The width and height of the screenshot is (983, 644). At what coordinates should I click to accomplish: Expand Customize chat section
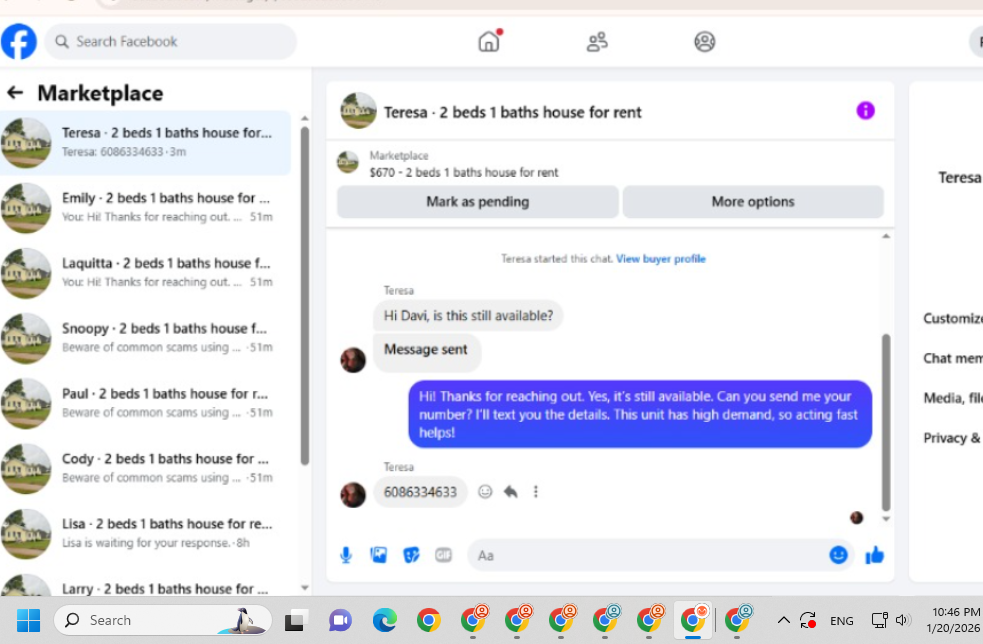click(952, 319)
